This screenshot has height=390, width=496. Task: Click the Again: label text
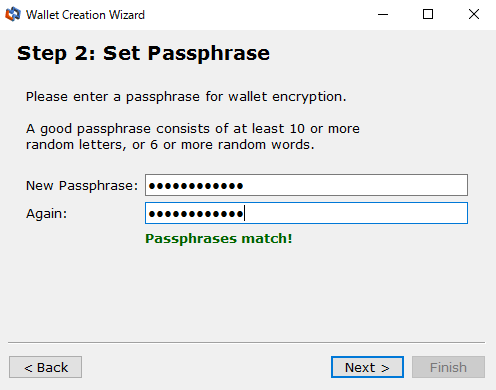point(46,214)
